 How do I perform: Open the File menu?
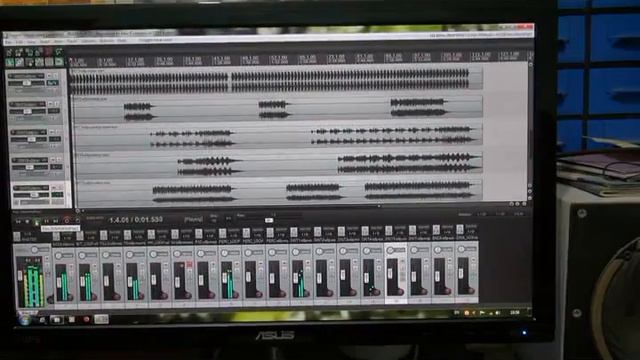coord(8,42)
